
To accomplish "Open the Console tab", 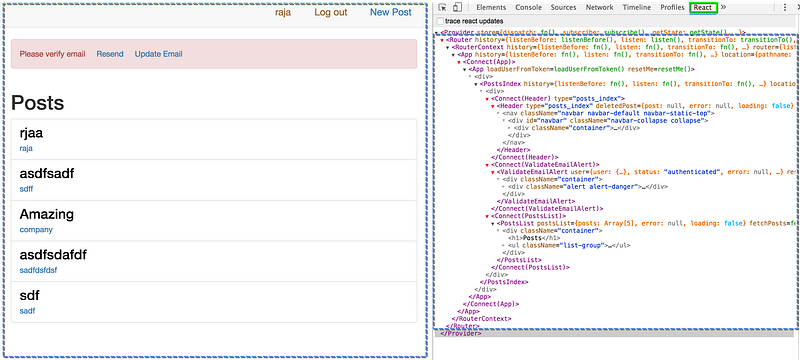I will 529,7.
